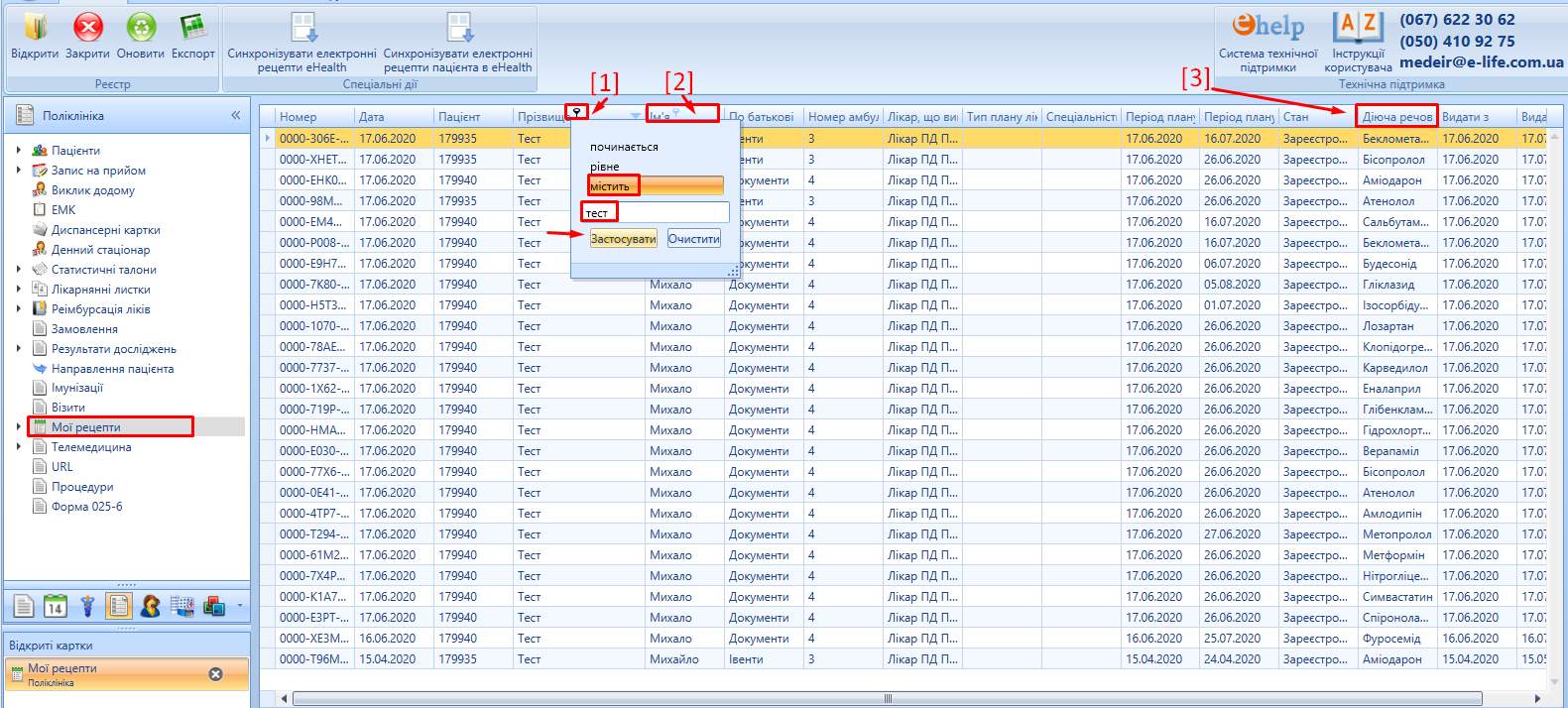This screenshot has width=1568, height=708.
Task: Expand the Статистичні талони node
Action: coord(19,269)
